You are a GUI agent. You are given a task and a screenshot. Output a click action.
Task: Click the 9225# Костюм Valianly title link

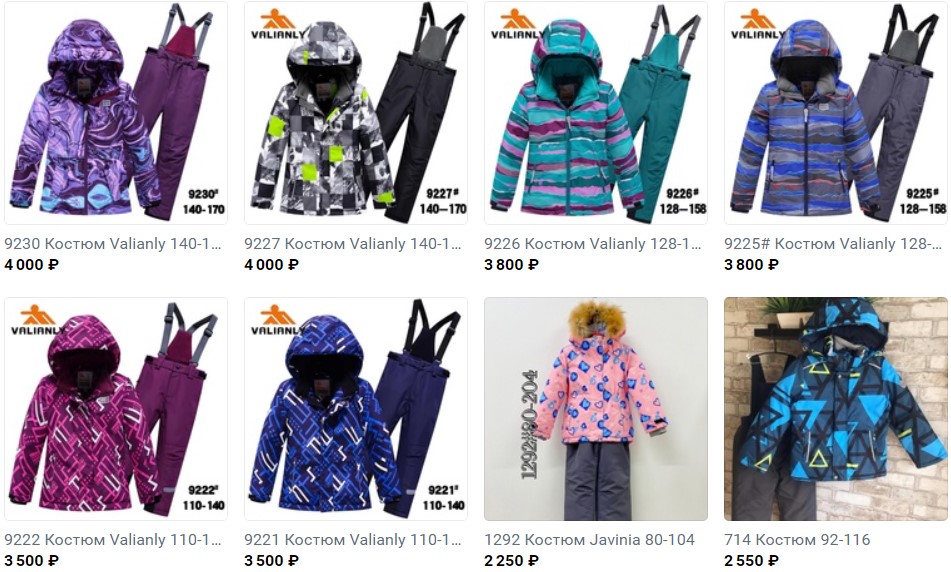pos(833,244)
